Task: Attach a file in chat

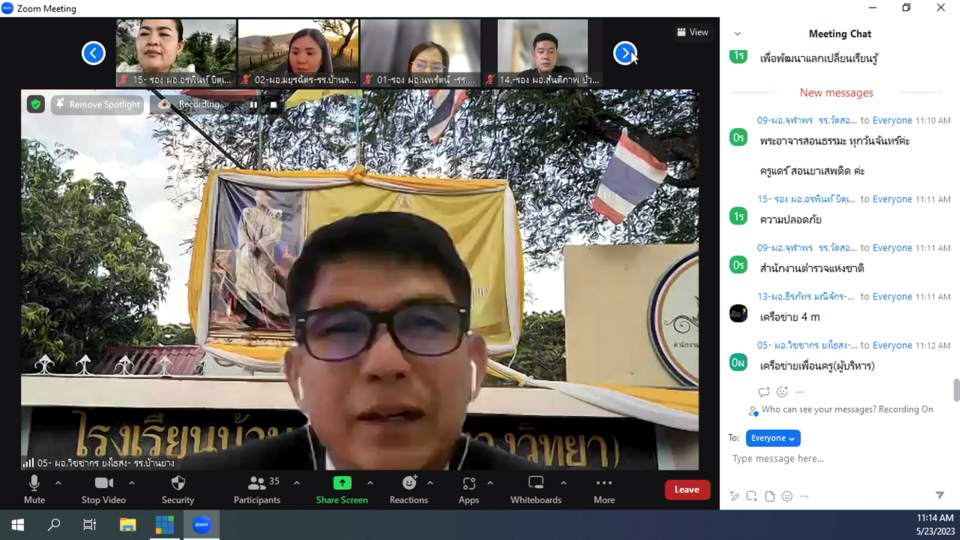Action: click(x=770, y=496)
